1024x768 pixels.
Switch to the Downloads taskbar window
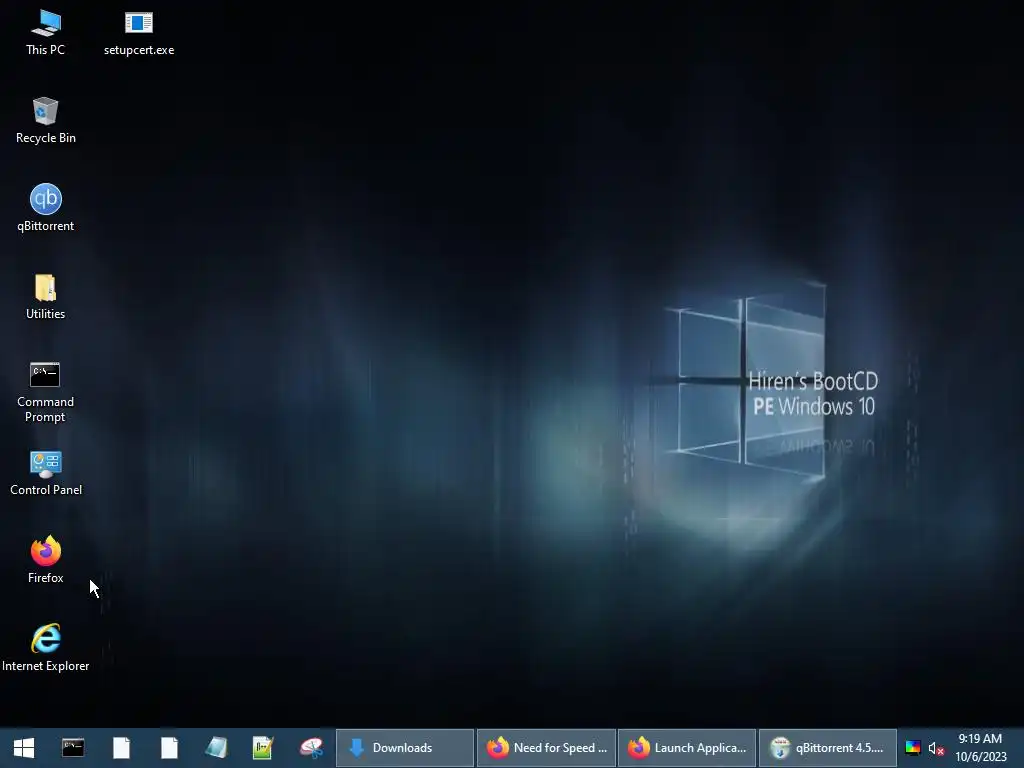pos(404,748)
